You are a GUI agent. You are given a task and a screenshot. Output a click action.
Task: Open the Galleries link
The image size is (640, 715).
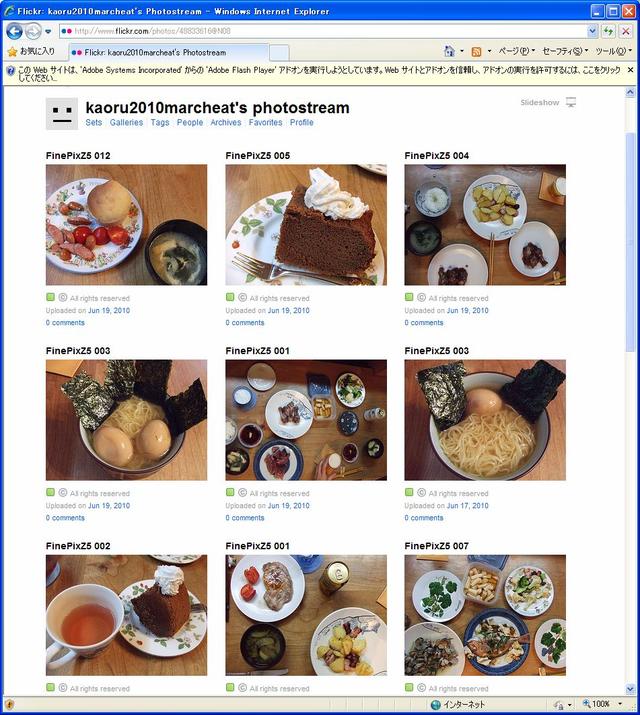pos(126,122)
